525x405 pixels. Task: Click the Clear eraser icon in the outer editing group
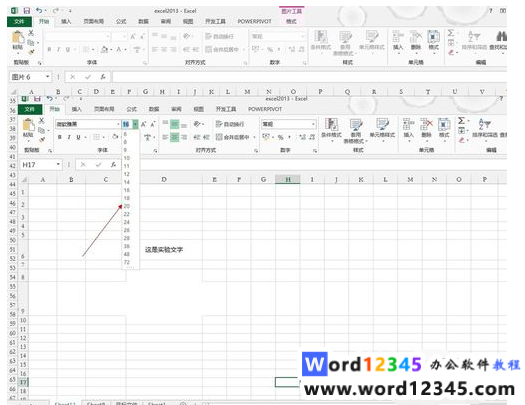(x=451, y=53)
